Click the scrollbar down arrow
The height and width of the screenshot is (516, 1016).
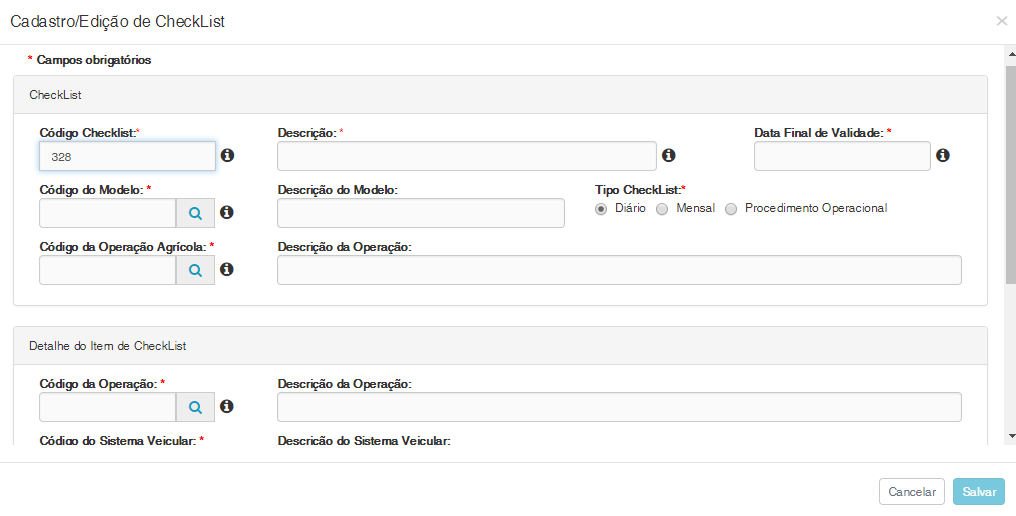click(x=1011, y=436)
